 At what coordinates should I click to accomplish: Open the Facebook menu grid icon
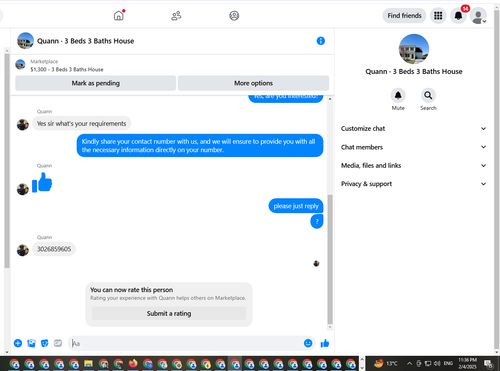(x=438, y=16)
